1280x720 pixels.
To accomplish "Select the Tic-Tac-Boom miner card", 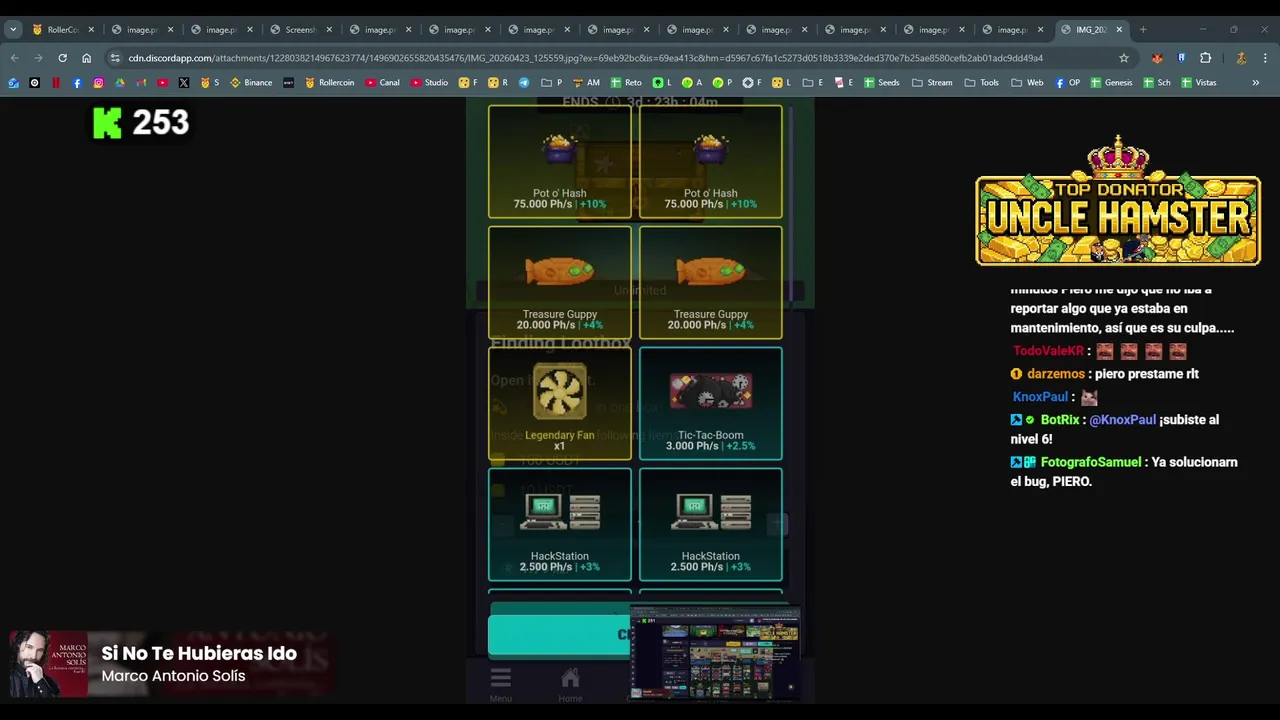I will tap(710, 403).
